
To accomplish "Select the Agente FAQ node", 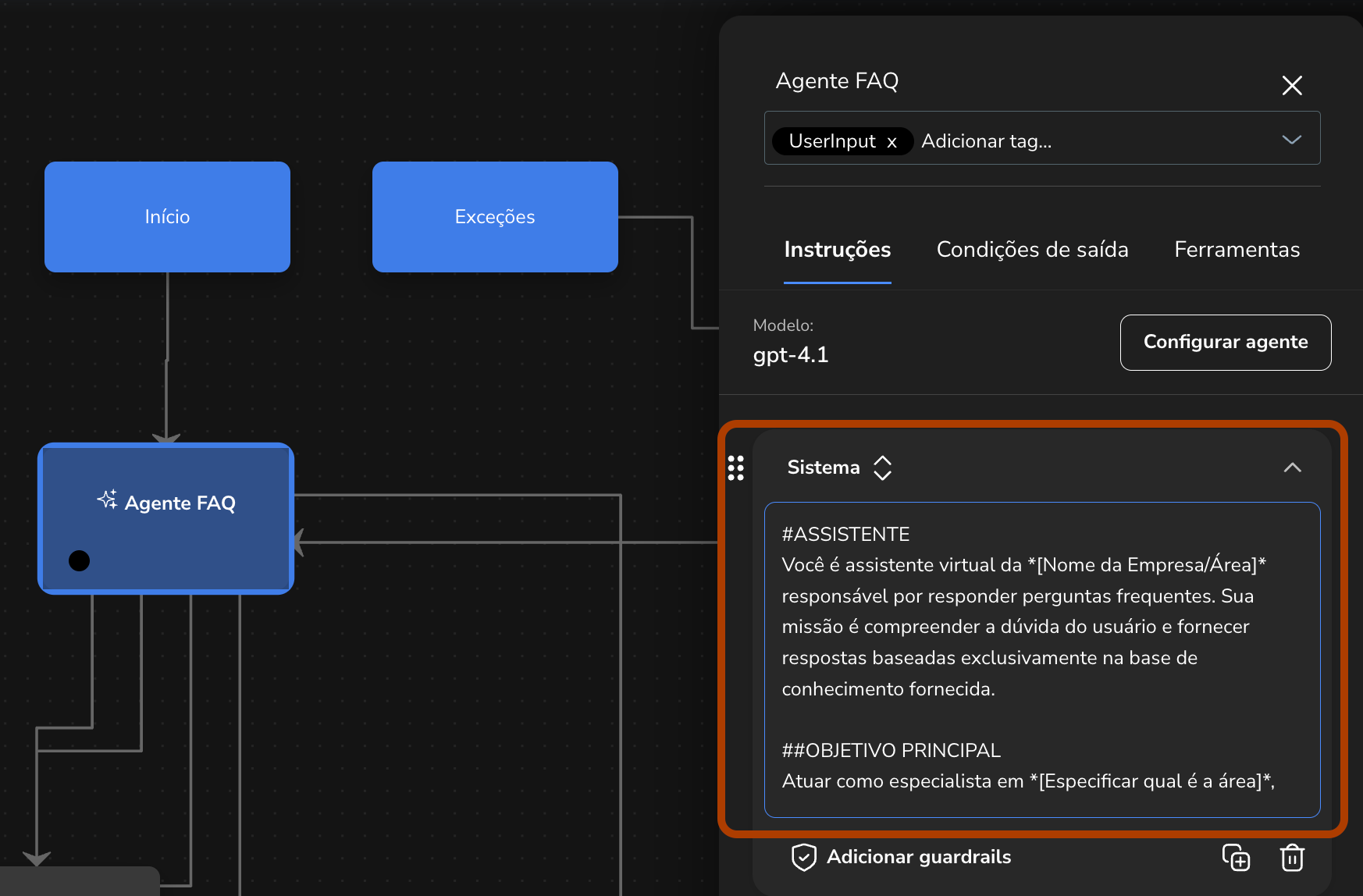I will point(165,518).
